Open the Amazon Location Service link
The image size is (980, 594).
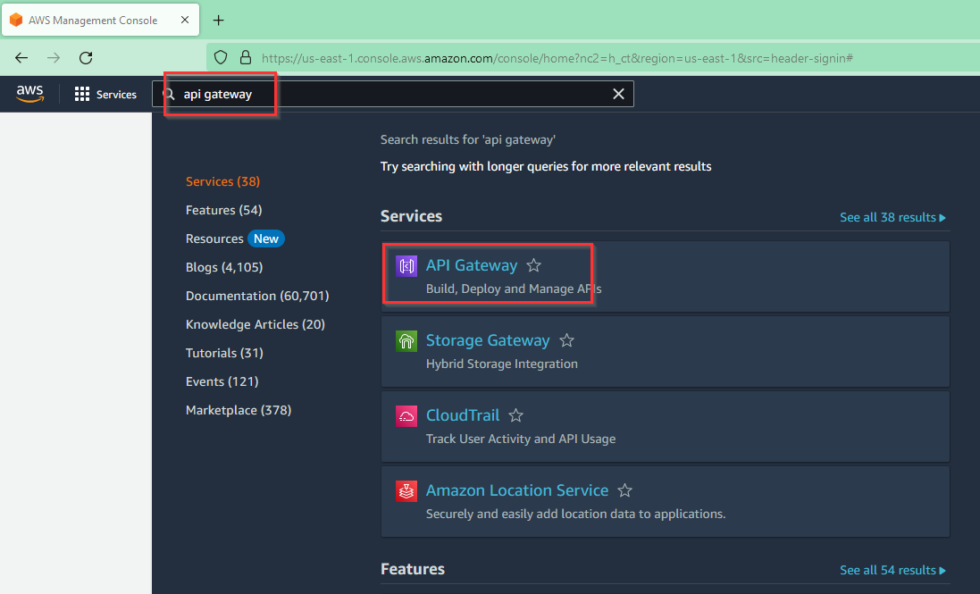pyautogui.click(x=517, y=491)
